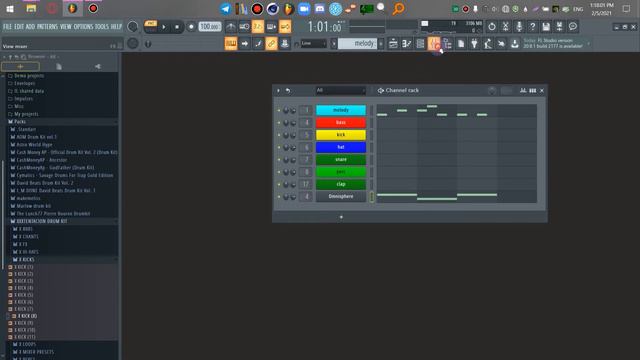
Task: Click Channel rack undo arrow icon
Action: click(x=288, y=91)
